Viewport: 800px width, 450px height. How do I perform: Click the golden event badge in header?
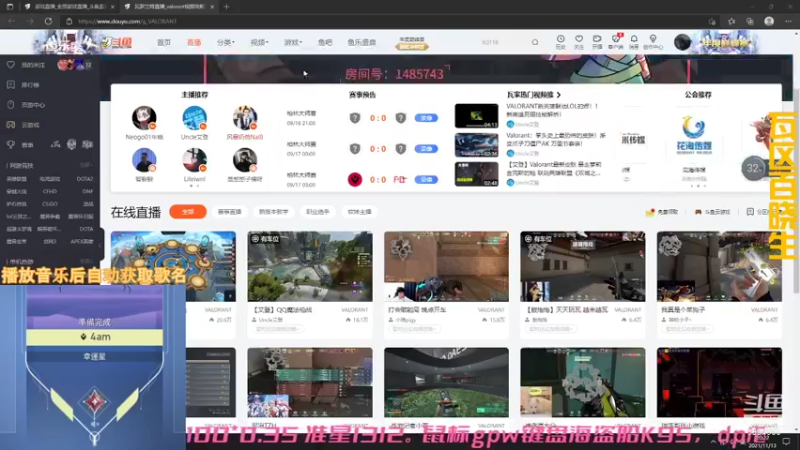click(x=412, y=43)
